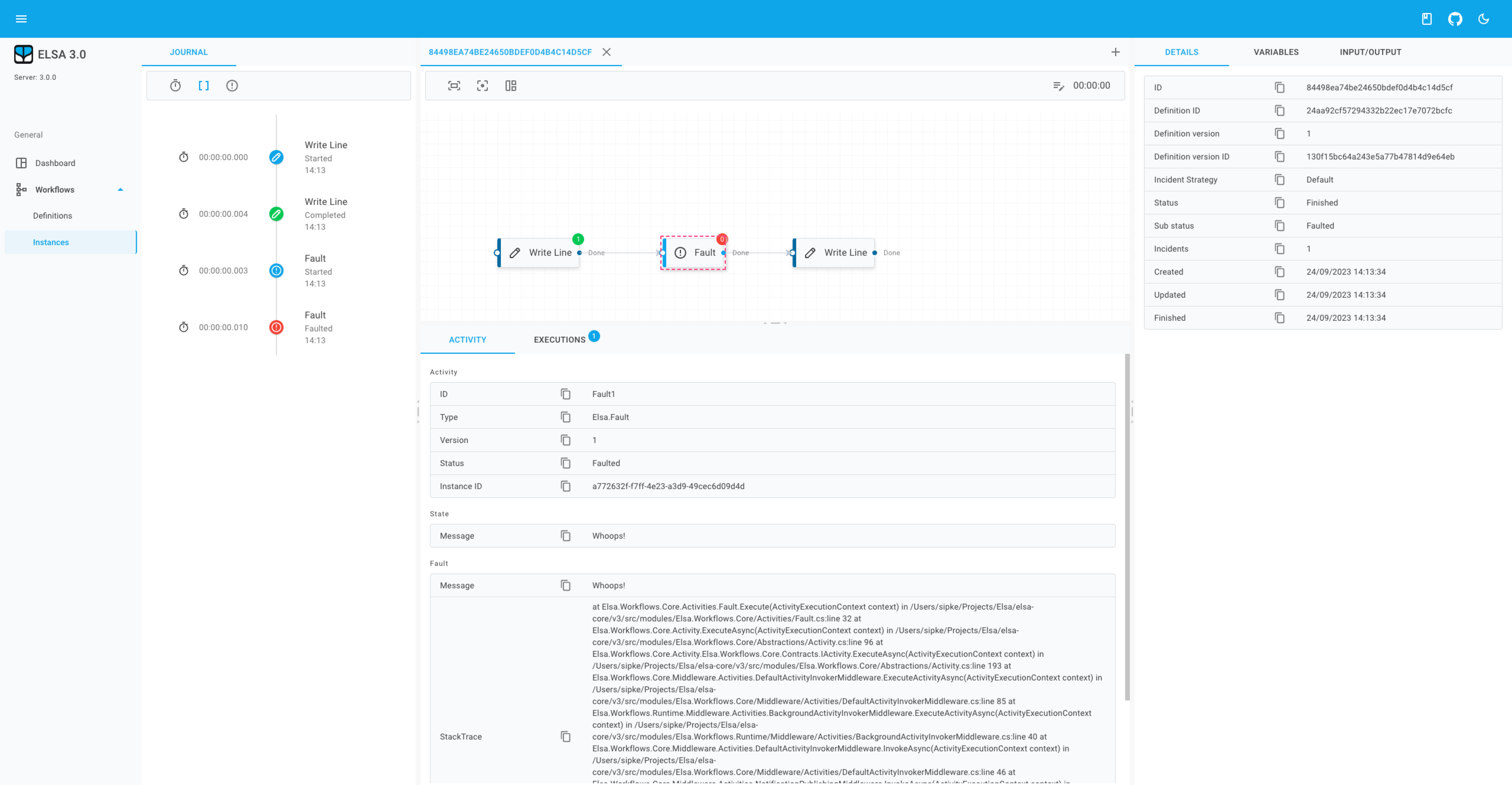Open the GitHub repository icon in the header

(x=1455, y=18)
